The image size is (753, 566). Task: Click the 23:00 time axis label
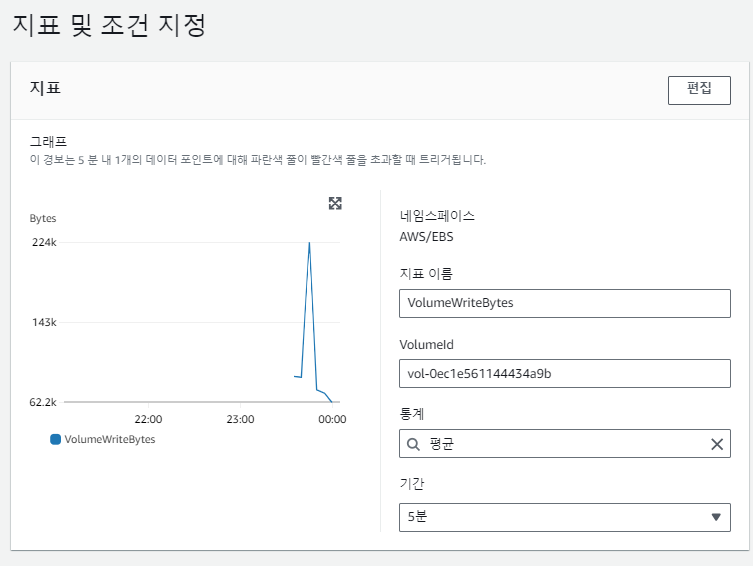[x=240, y=419]
